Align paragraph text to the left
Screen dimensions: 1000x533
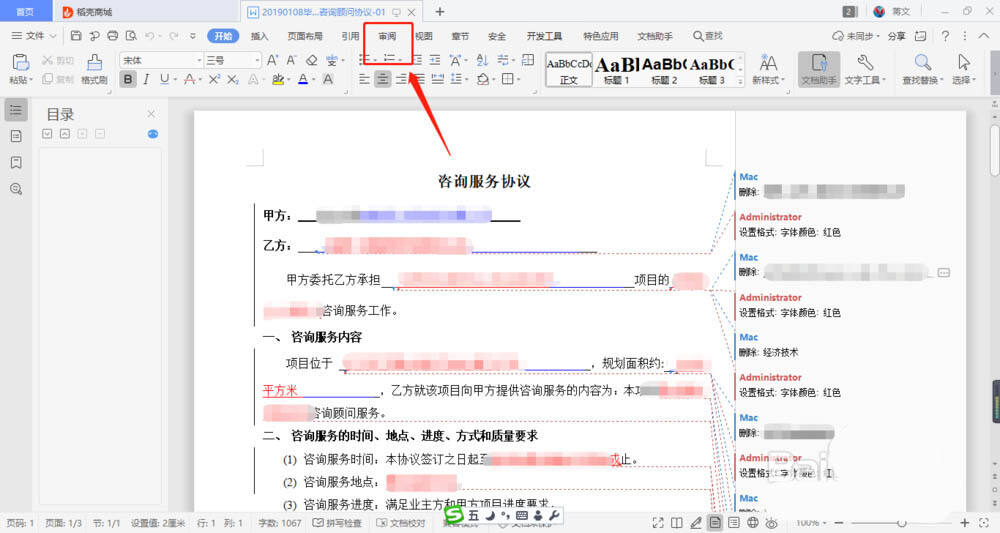pyautogui.click(x=364, y=79)
